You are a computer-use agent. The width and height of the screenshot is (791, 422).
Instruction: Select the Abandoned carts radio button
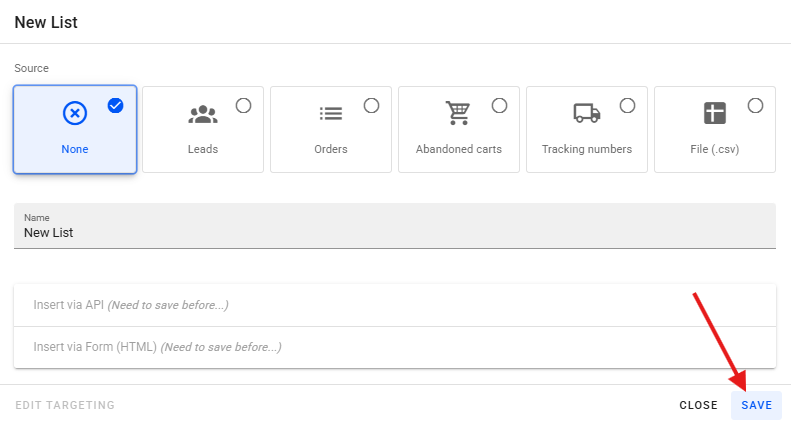pyautogui.click(x=499, y=105)
